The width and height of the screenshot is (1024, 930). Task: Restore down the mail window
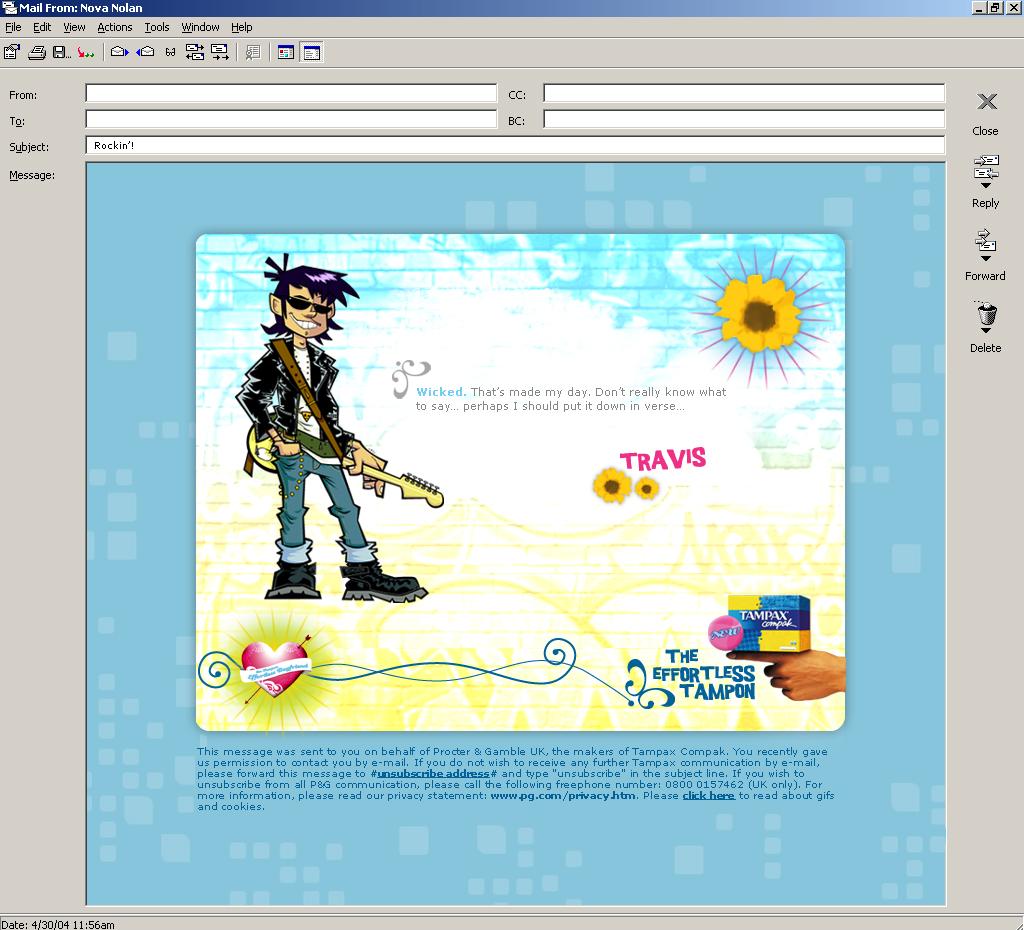point(994,8)
